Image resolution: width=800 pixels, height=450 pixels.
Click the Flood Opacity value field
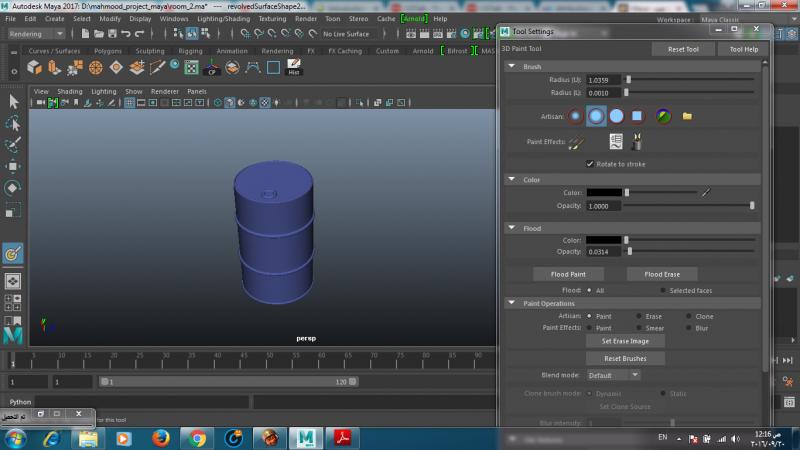[x=604, y=252]
